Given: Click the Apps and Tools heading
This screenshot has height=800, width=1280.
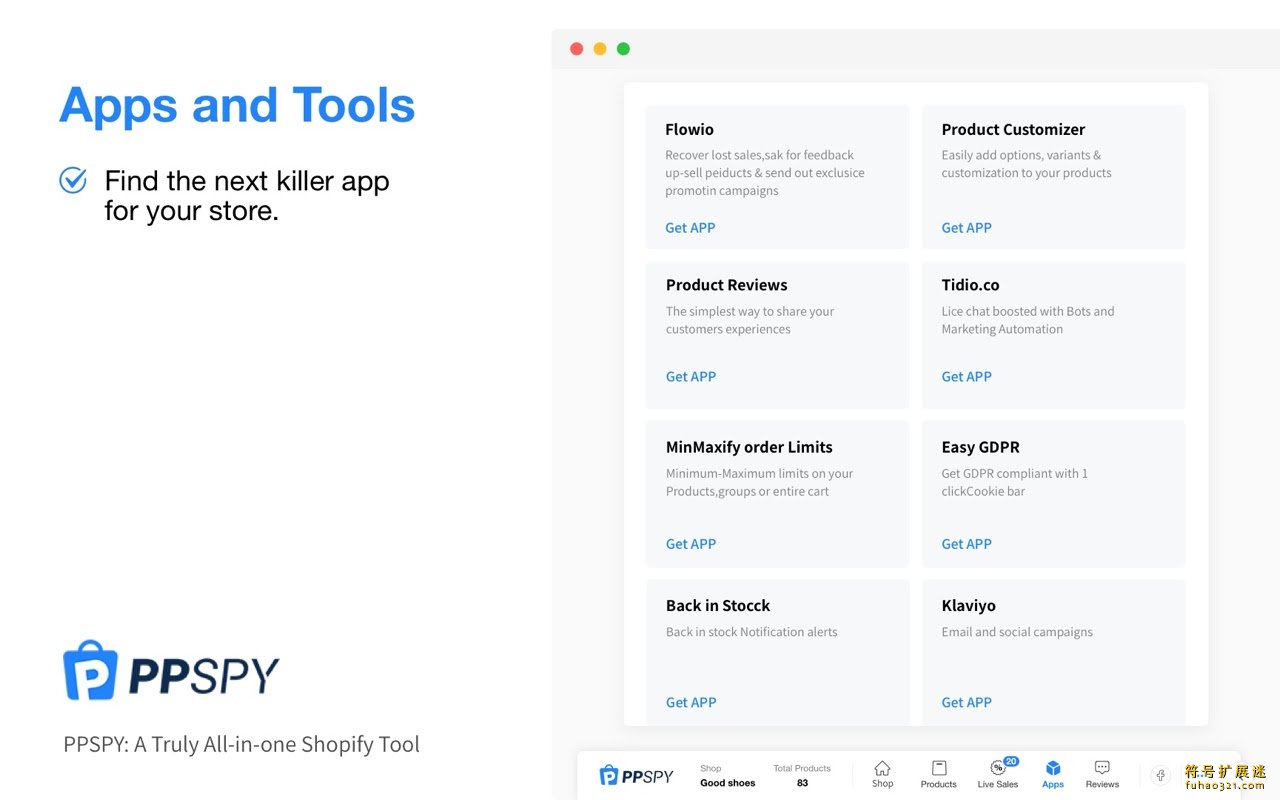Looking at the screenshot, I should pyautogui.click(x=237, y=105).
